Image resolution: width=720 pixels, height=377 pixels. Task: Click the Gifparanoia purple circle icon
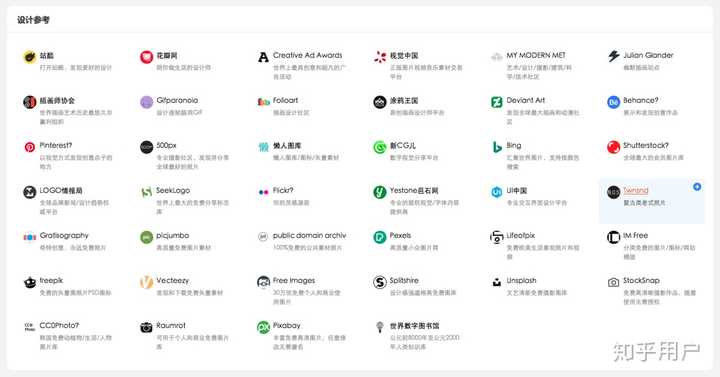[x=146, y=102]
